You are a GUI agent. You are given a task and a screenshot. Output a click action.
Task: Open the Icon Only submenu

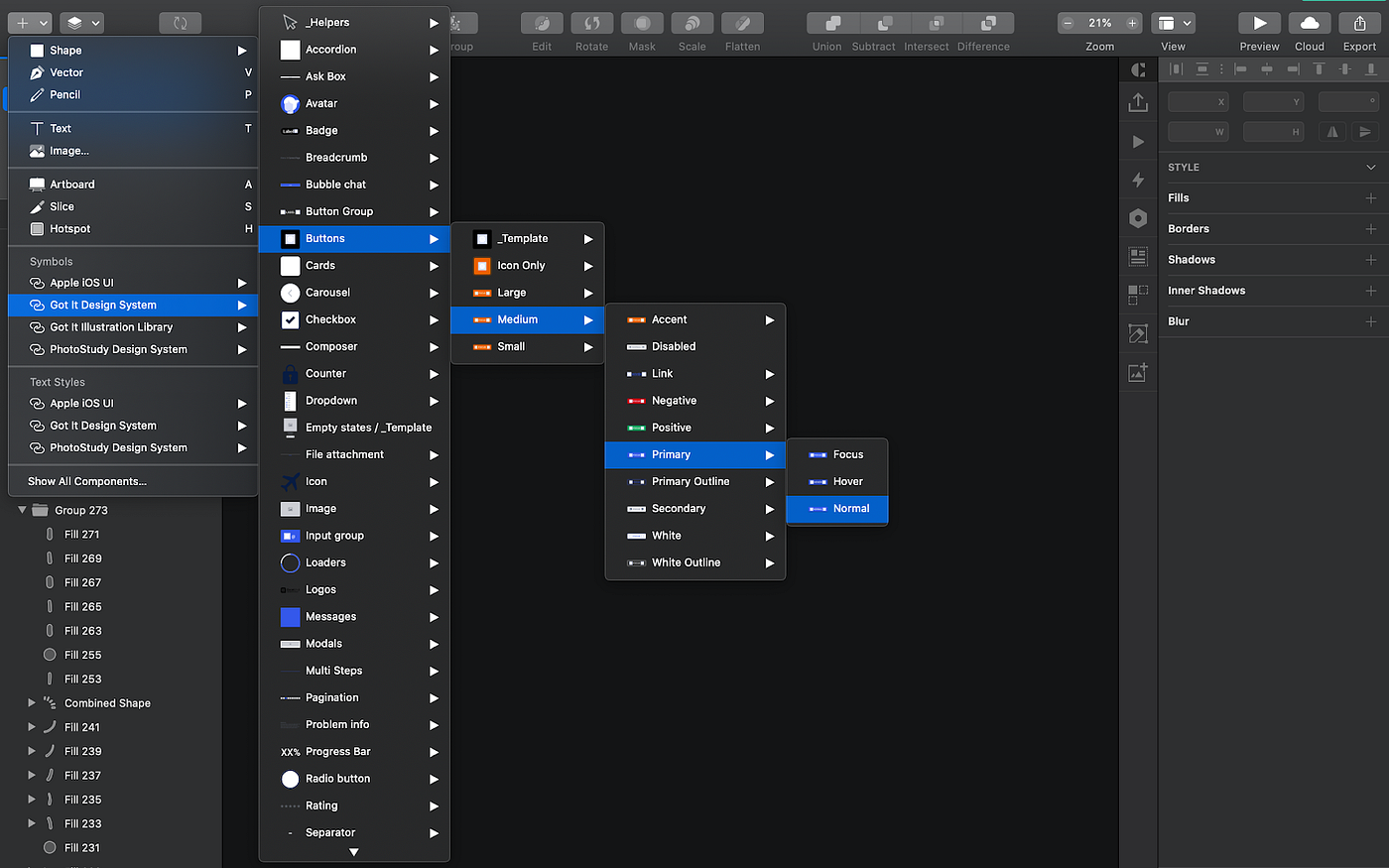(x=528, y=266)
